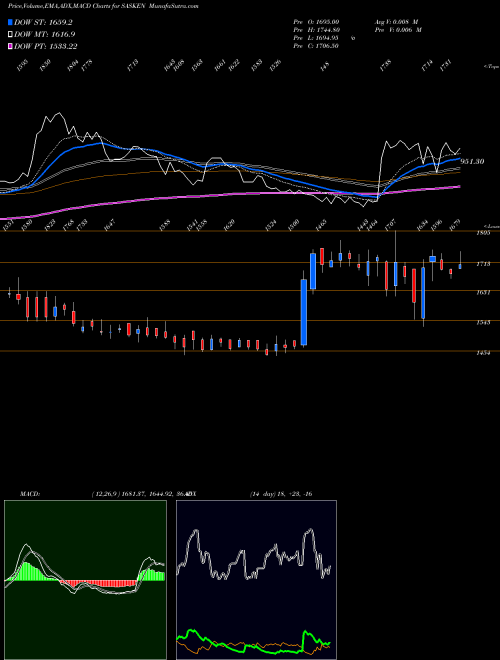Select the 'DOW PT: 1533.22' legend text
500x660 pixels.
click(45, 46)
